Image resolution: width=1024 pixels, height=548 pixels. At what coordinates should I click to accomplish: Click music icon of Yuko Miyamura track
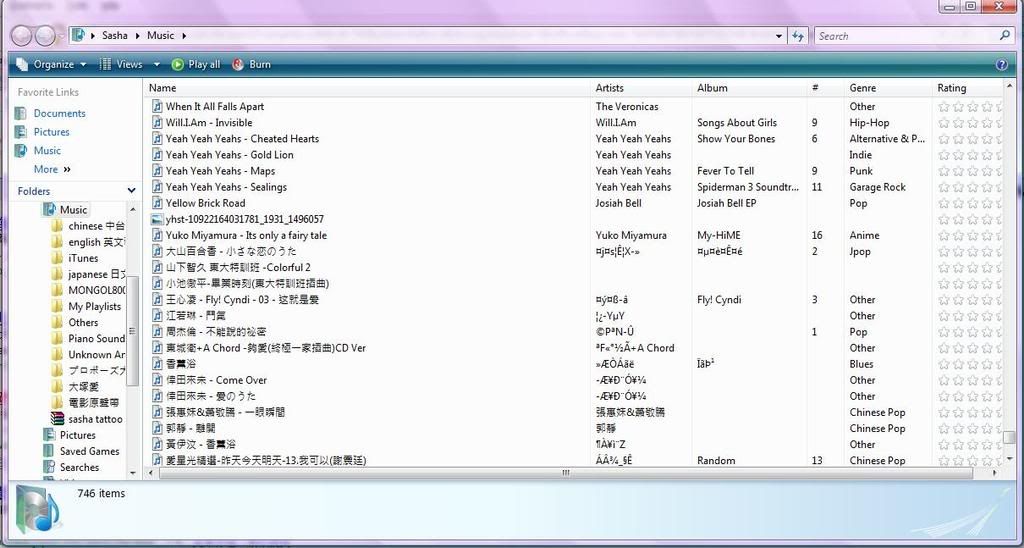pos(157,235)
